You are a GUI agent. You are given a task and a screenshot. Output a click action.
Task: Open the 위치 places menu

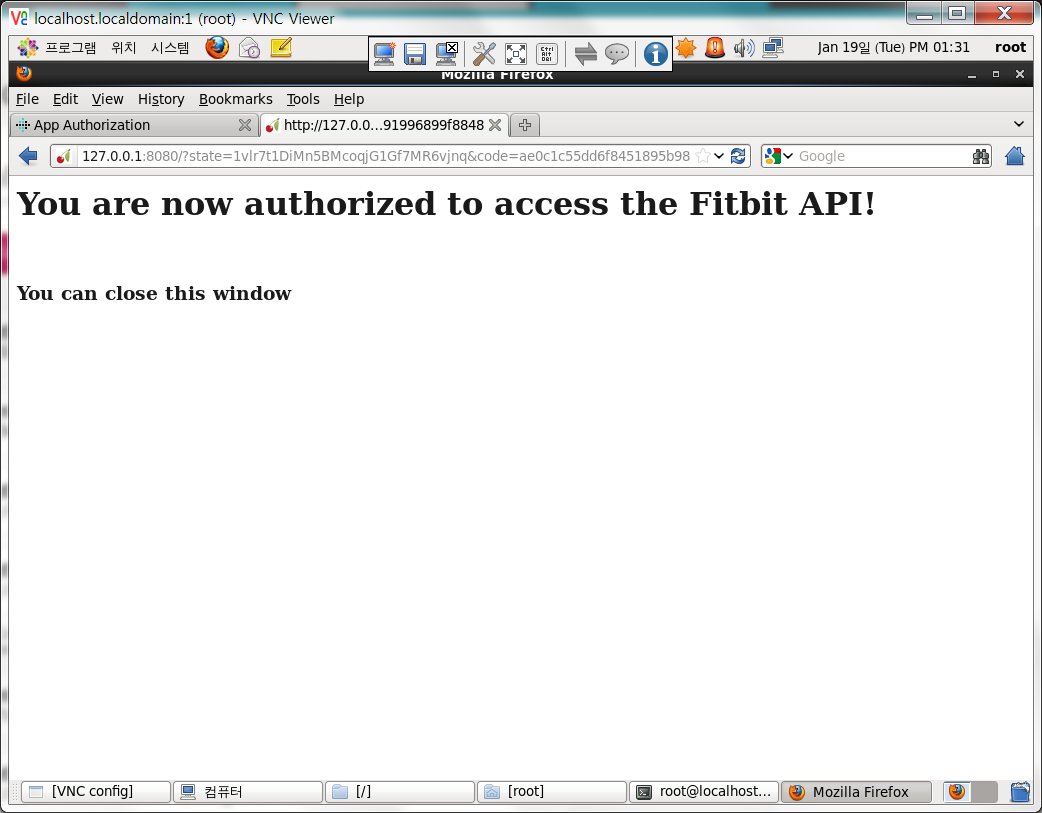pos(124,48)
